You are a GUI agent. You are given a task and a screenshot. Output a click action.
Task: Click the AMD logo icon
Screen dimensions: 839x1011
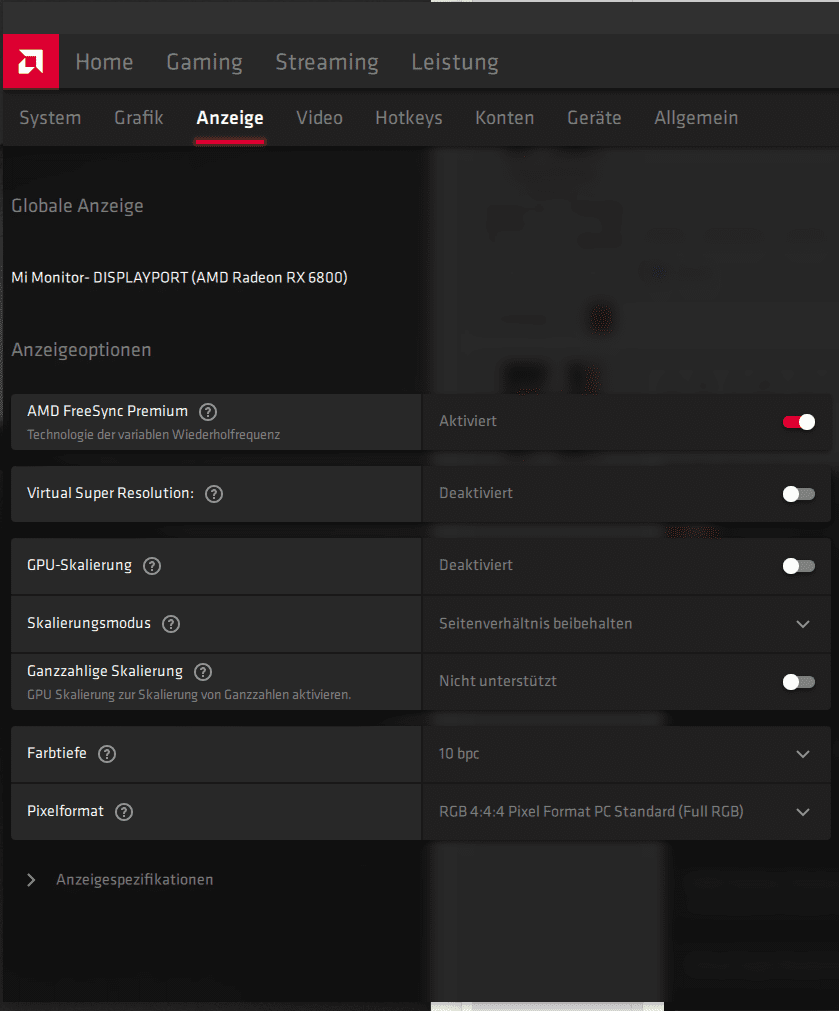click(x=31, y=61)
